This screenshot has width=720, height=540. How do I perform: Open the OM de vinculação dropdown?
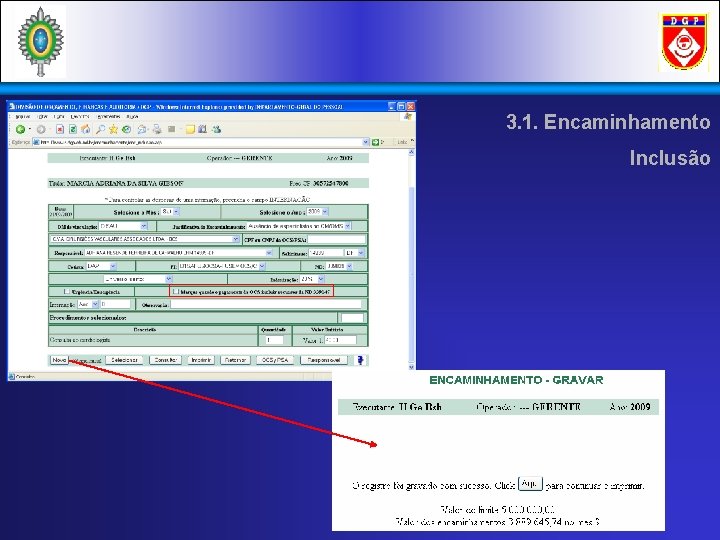coord(123,226)
